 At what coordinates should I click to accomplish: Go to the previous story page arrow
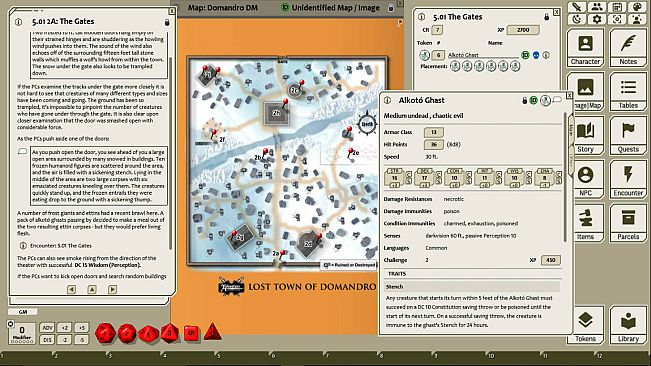pos(71,289)
